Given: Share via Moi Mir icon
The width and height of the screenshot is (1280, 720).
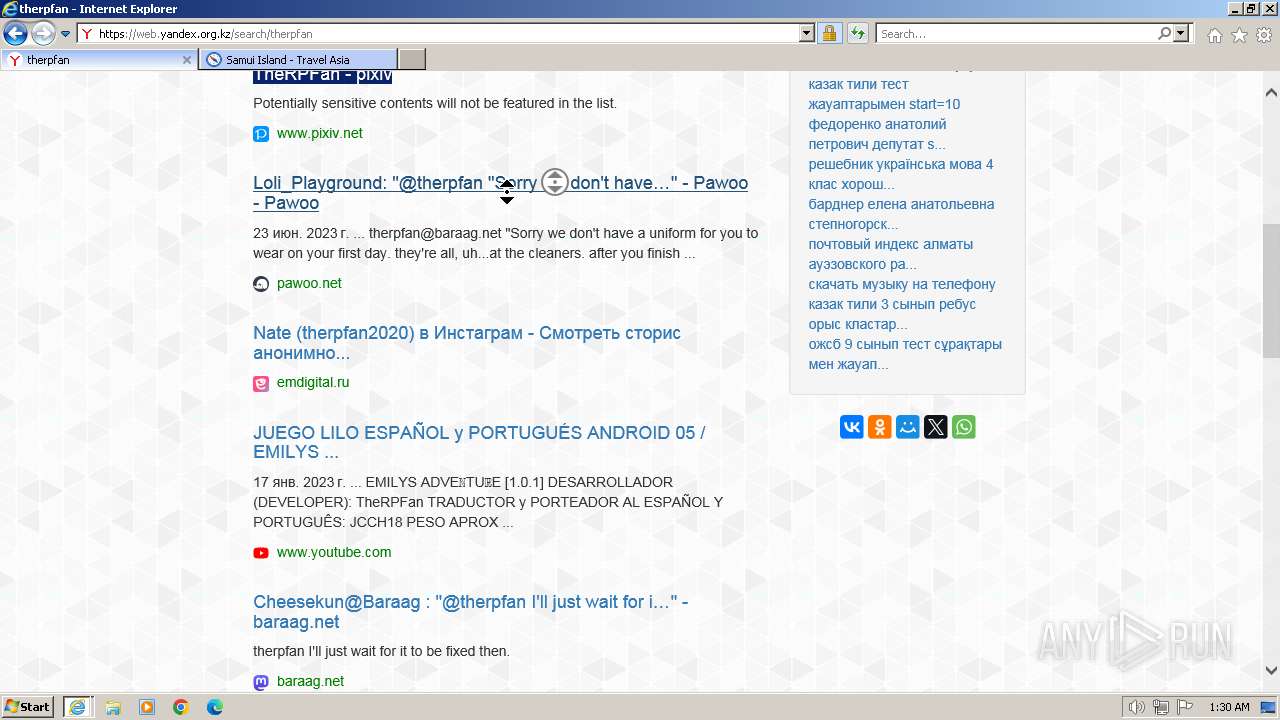Looking at the screenshot, I should (908, 427).
